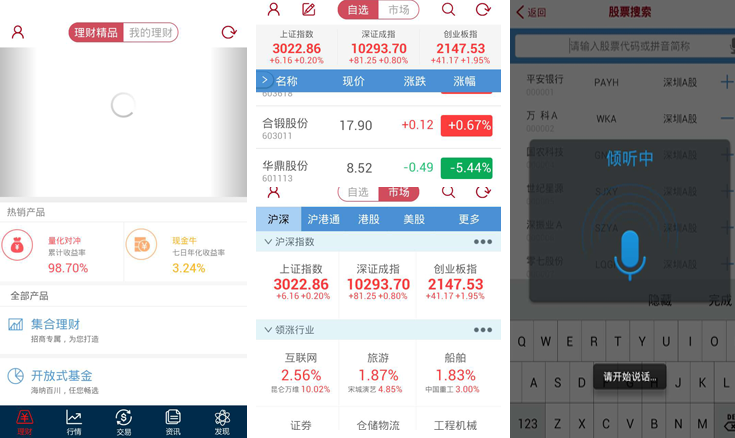Add 平安银行 with its plus icon
Screen dimensions: 735x438
tap(727, 82)
